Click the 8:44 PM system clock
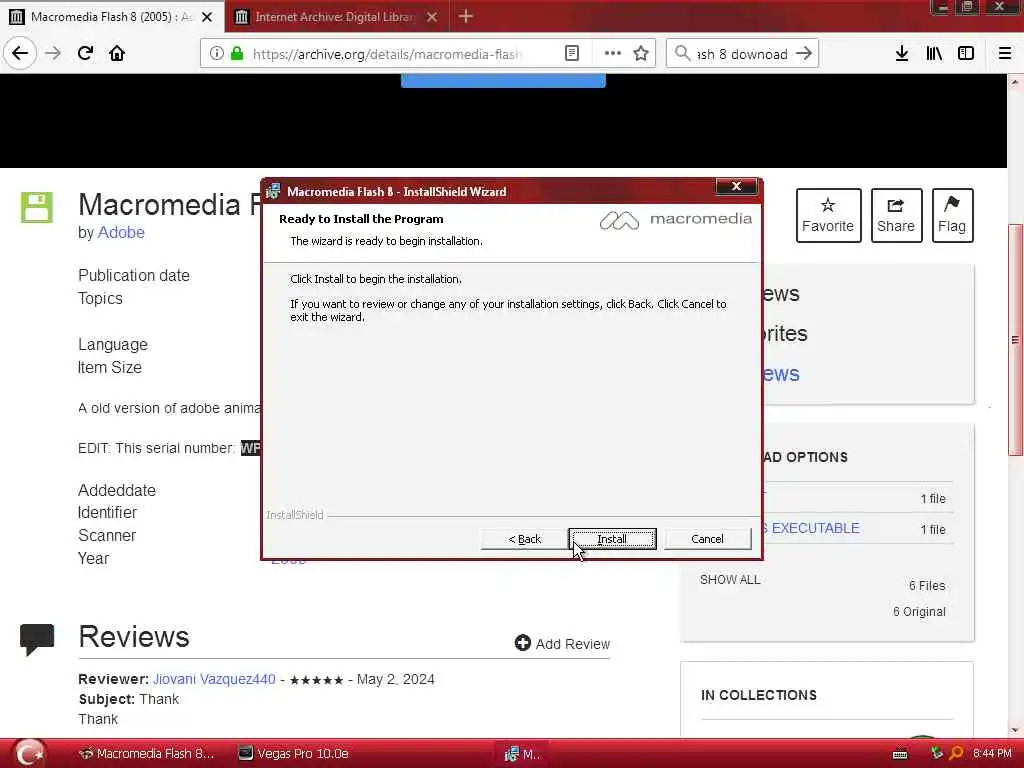The image size is (1024, 768). click(x=992, y=754)
